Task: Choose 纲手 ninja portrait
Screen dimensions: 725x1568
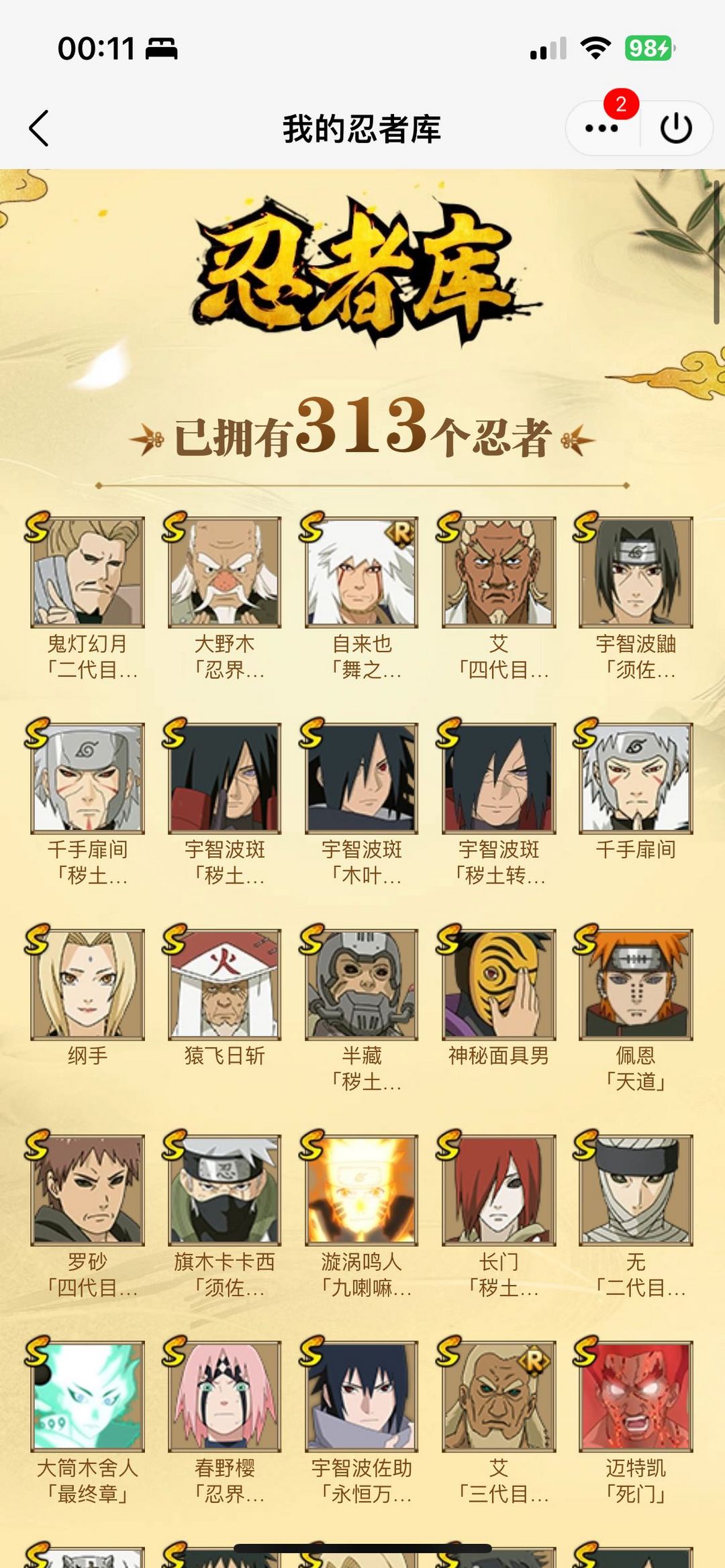Action: tap(88, 984)
